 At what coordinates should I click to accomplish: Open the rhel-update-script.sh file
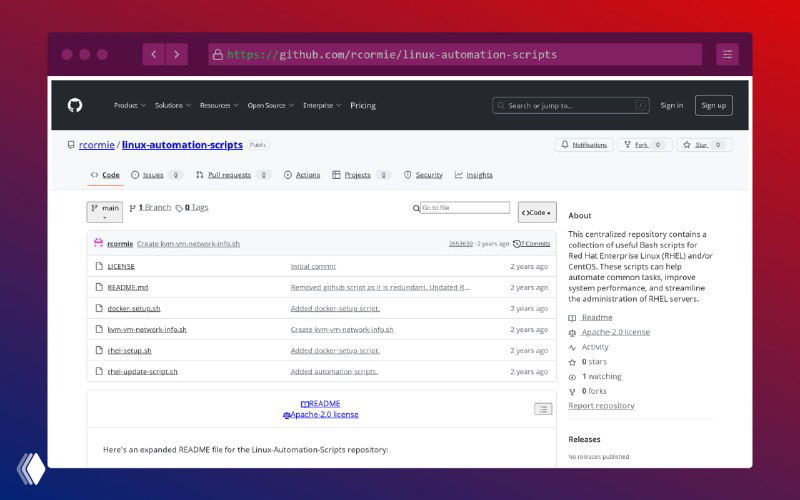coord(142,371)
